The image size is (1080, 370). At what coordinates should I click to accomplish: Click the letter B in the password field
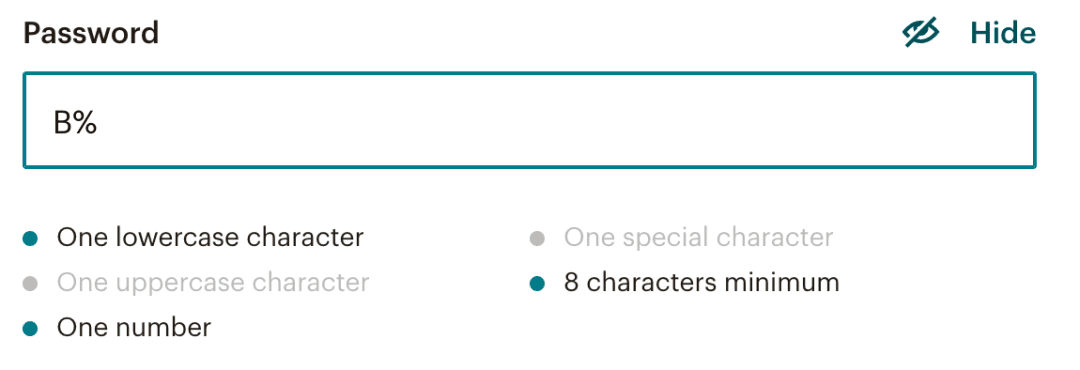[x=63, y=123]
